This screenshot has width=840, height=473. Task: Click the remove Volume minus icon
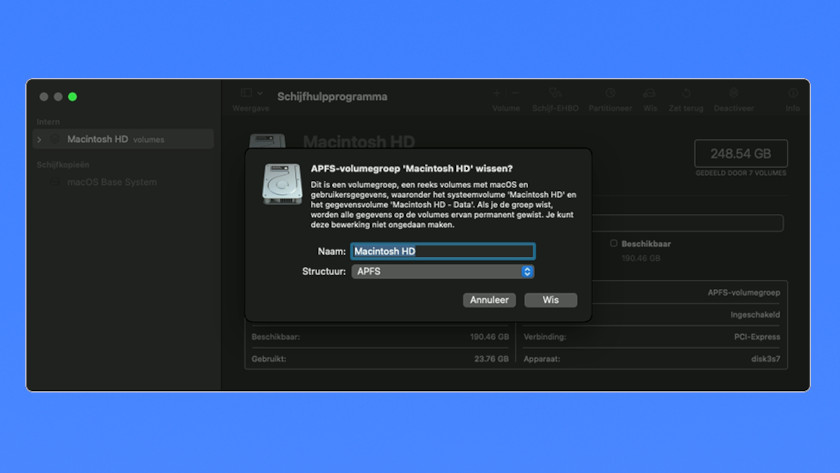click(515, 93)
